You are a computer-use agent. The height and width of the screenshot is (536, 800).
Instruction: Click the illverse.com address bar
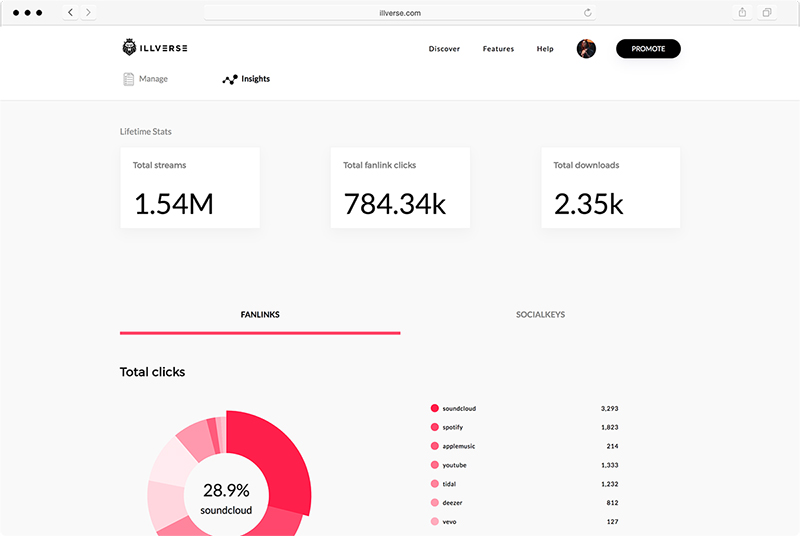(x=400, y=13)
